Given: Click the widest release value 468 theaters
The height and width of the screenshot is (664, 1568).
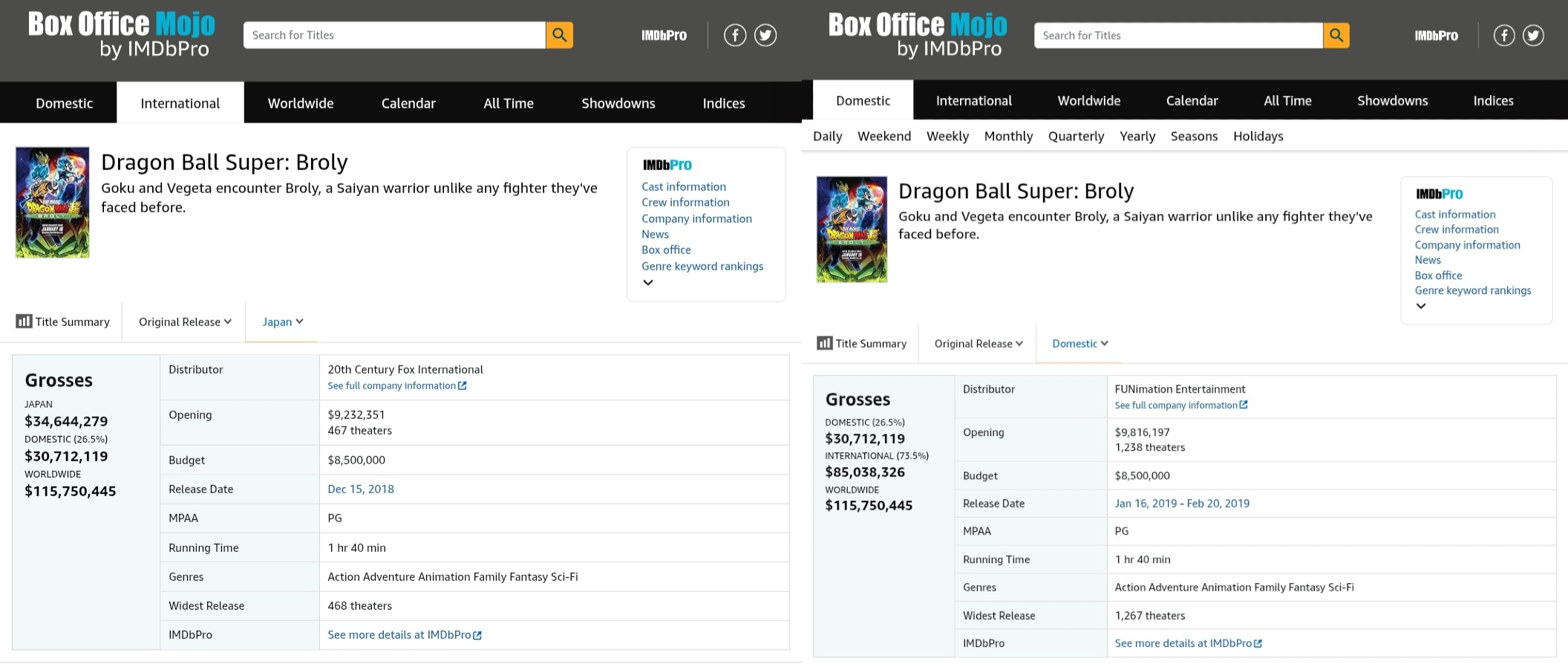Looking at the screenshot, I should point(359,605).
